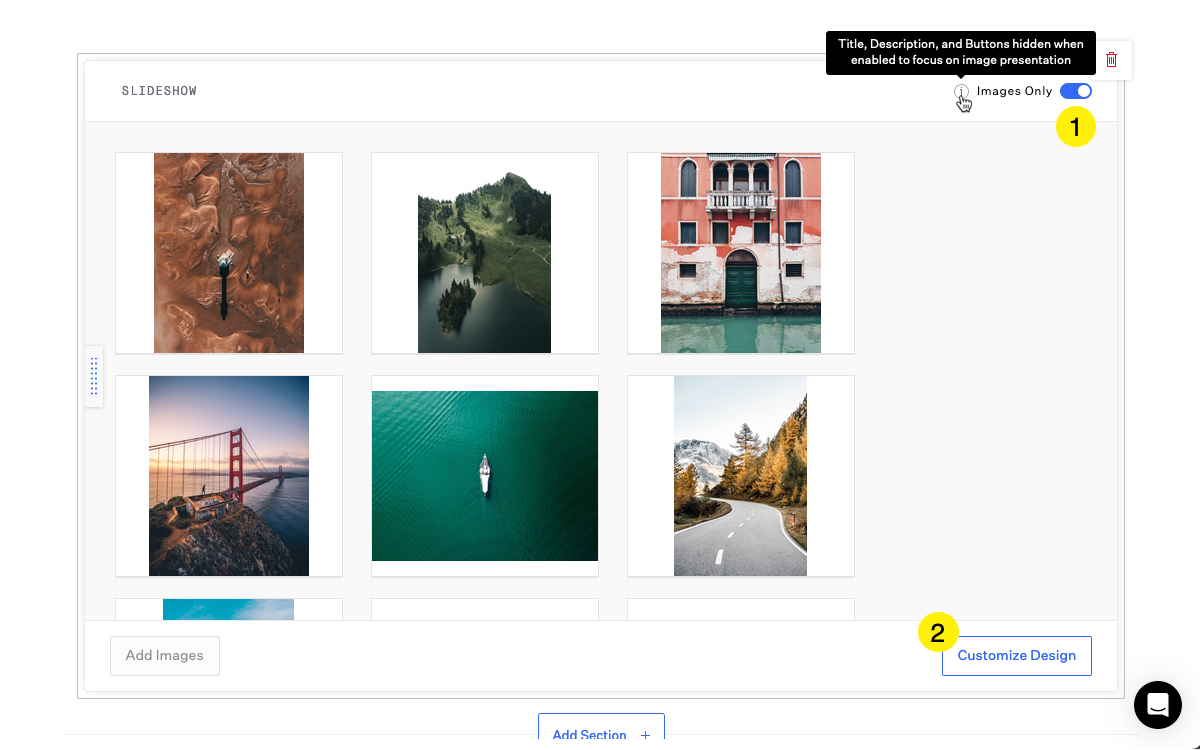Click the yellow number 2 marker

click(x=938, y=633)
